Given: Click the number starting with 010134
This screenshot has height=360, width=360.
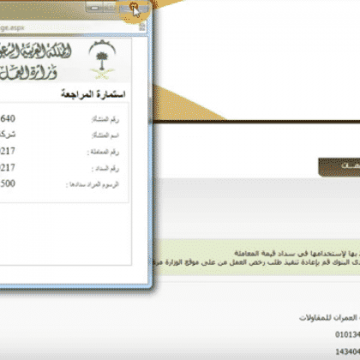Looking at the screenshot, I should [348, 334].
